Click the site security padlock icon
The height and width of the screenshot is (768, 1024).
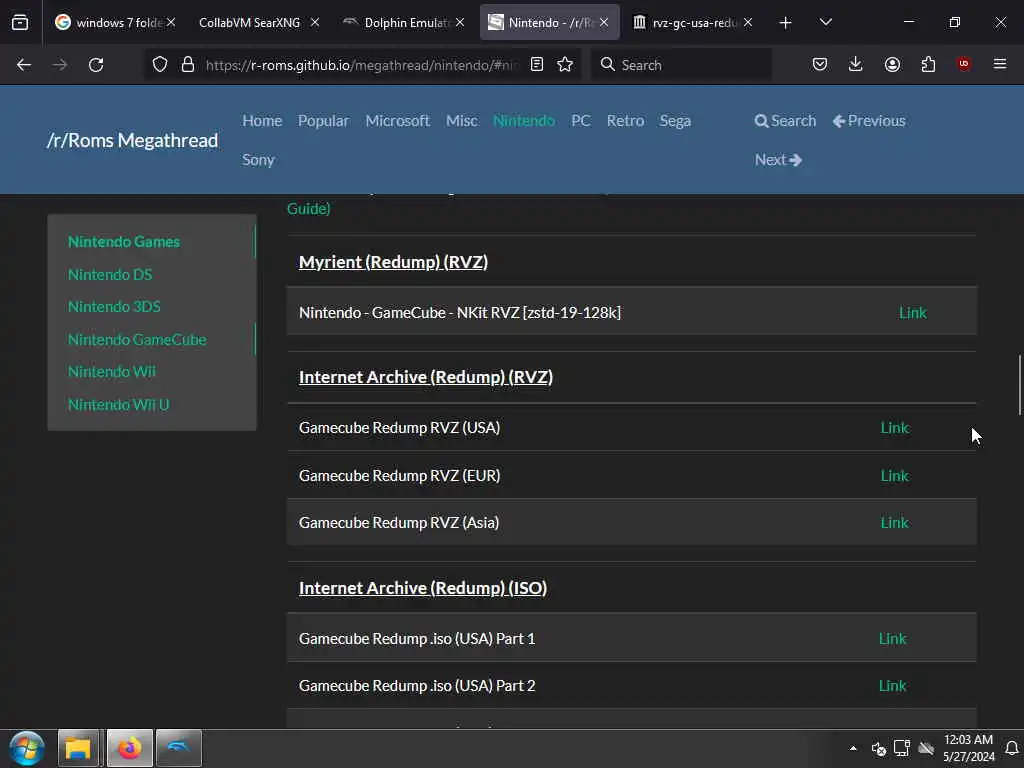[x=188, y=65]
